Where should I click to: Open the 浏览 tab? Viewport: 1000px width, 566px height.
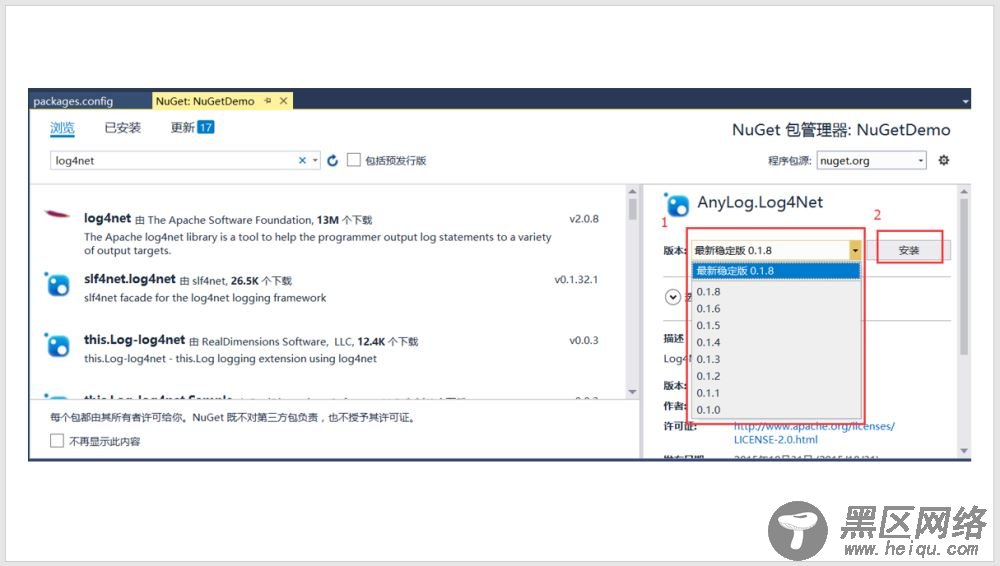[x=62, y=128]
